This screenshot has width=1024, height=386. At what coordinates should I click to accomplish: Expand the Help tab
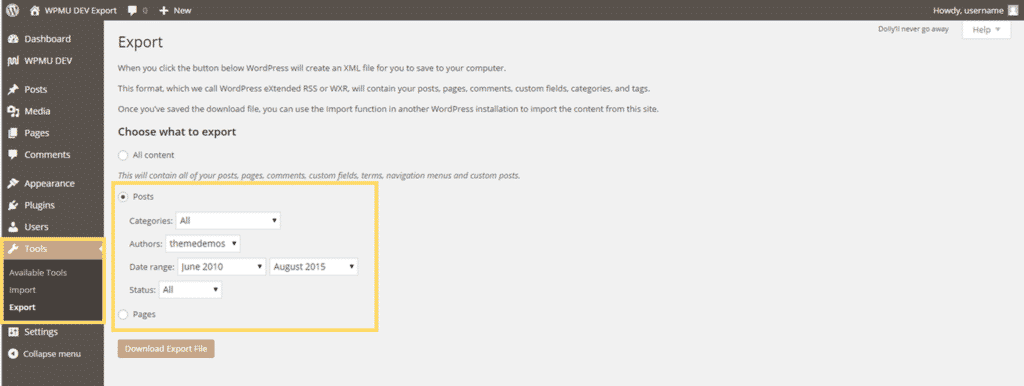986,30
